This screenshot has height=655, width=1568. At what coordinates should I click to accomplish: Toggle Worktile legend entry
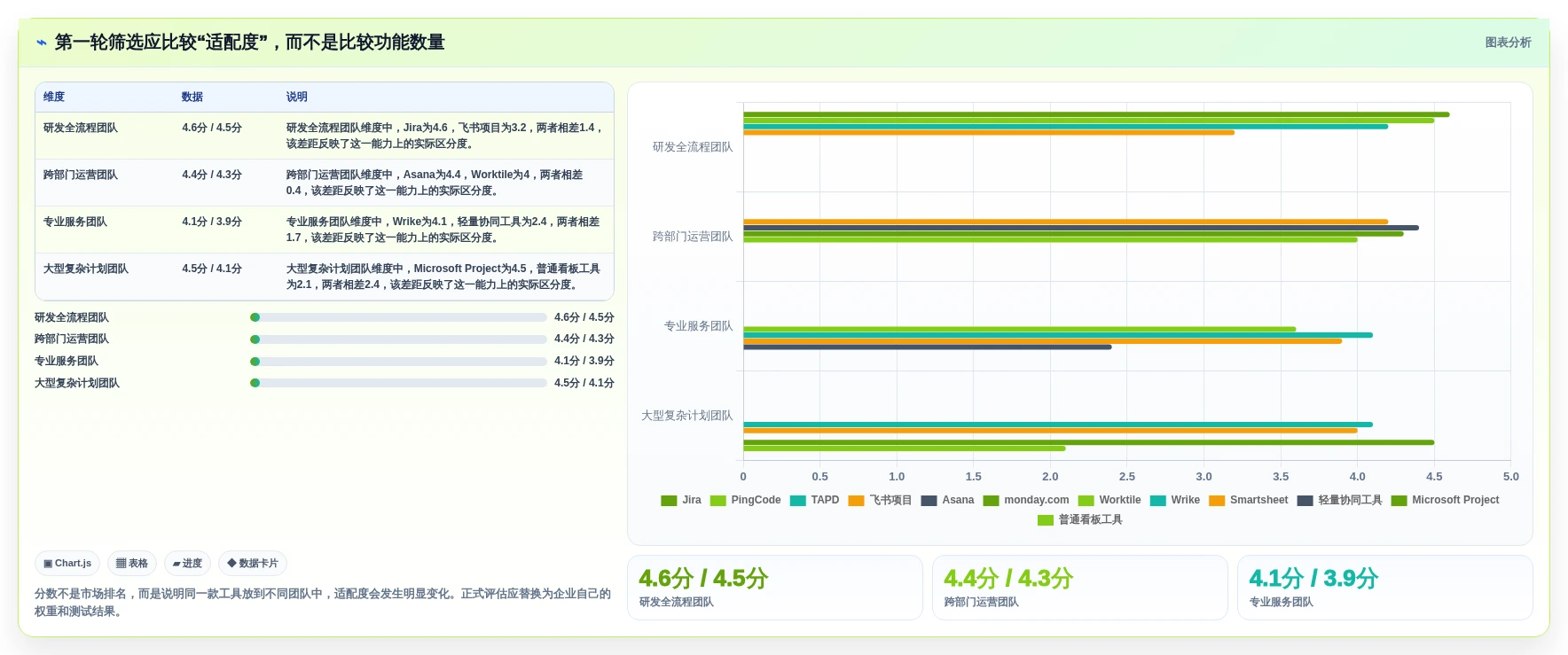(1109, 500)
